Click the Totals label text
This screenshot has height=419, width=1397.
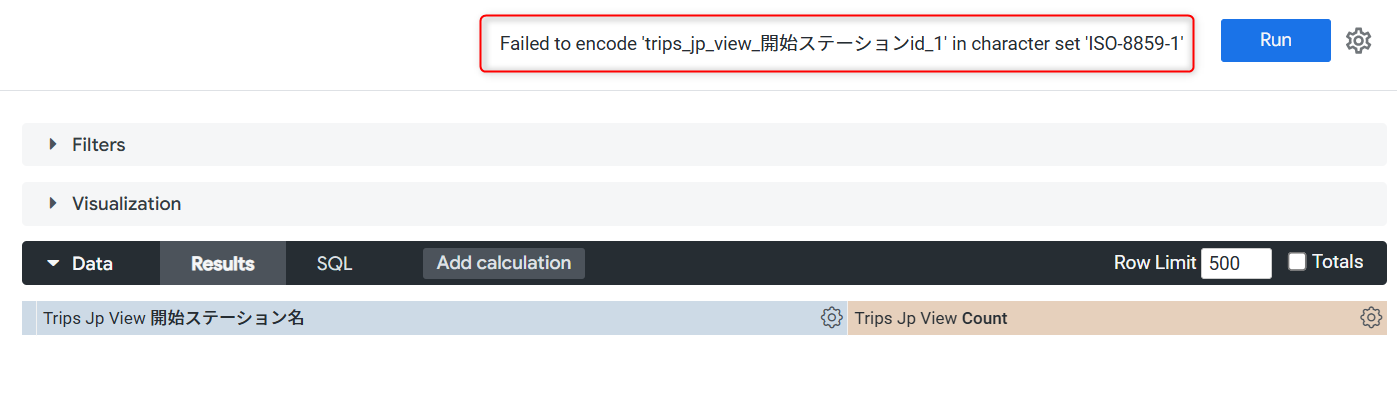coord(1337,262)
